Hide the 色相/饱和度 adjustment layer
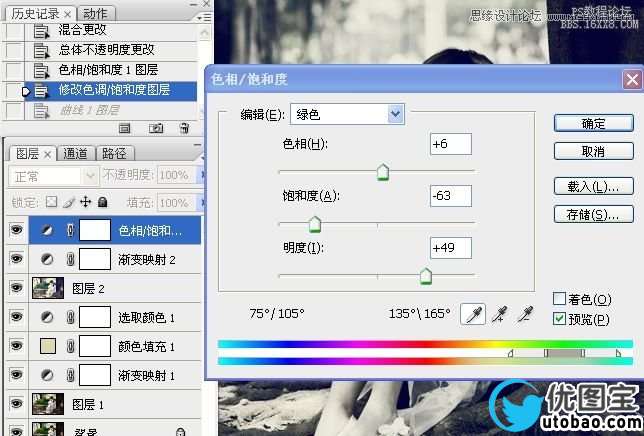This screenshot has width=644, height=436. click(16, 230)
